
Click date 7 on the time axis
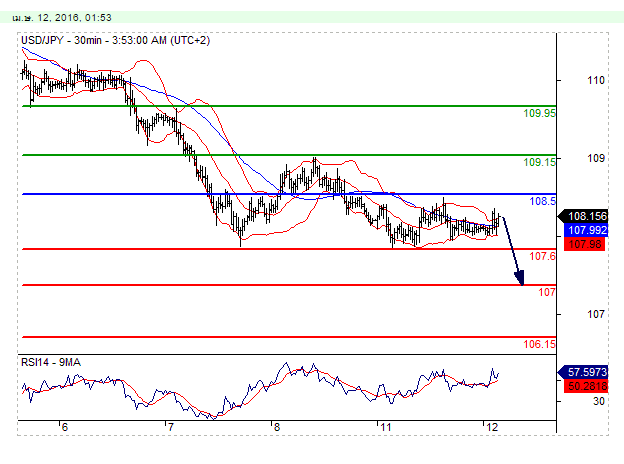(x=170, y=427)
